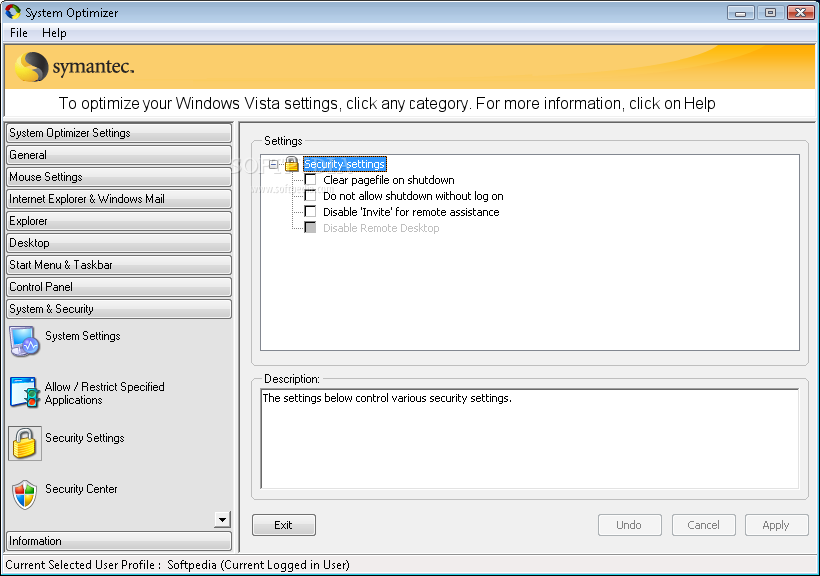The image size is (820, 576).
Task: Select the Security settings tree label
Action: tap(345, 164)
